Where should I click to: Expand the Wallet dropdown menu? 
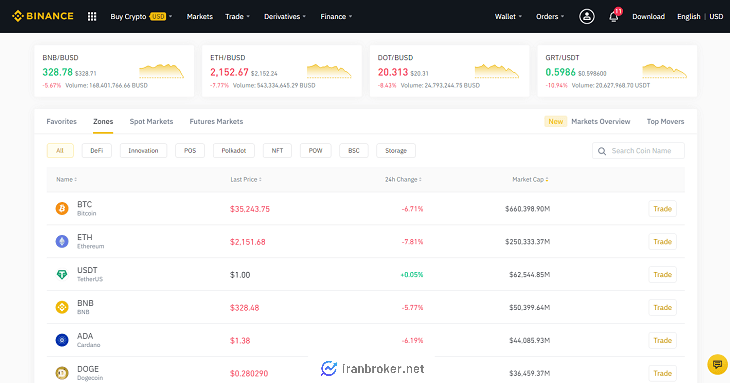tap(508, 16)
